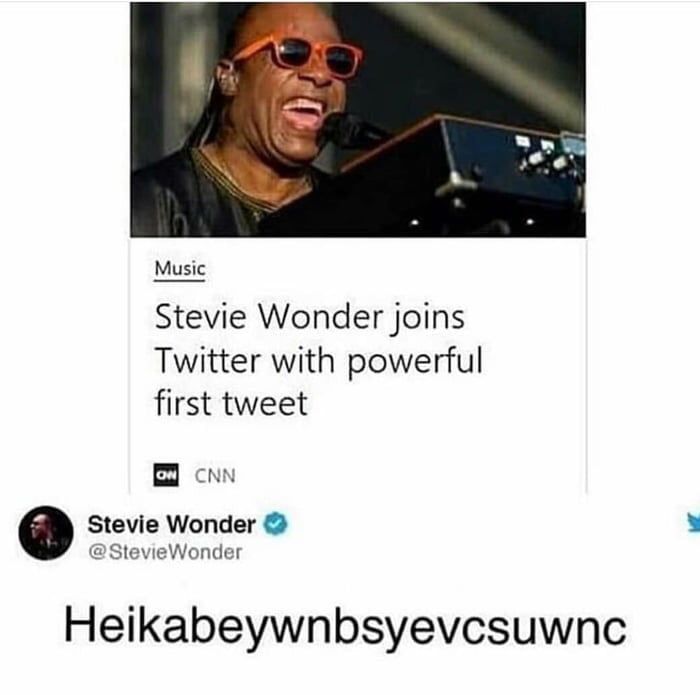Click the word 'Wonder' in article headline
The width and height of the screenshot is (700, 695).
[321, 316]
